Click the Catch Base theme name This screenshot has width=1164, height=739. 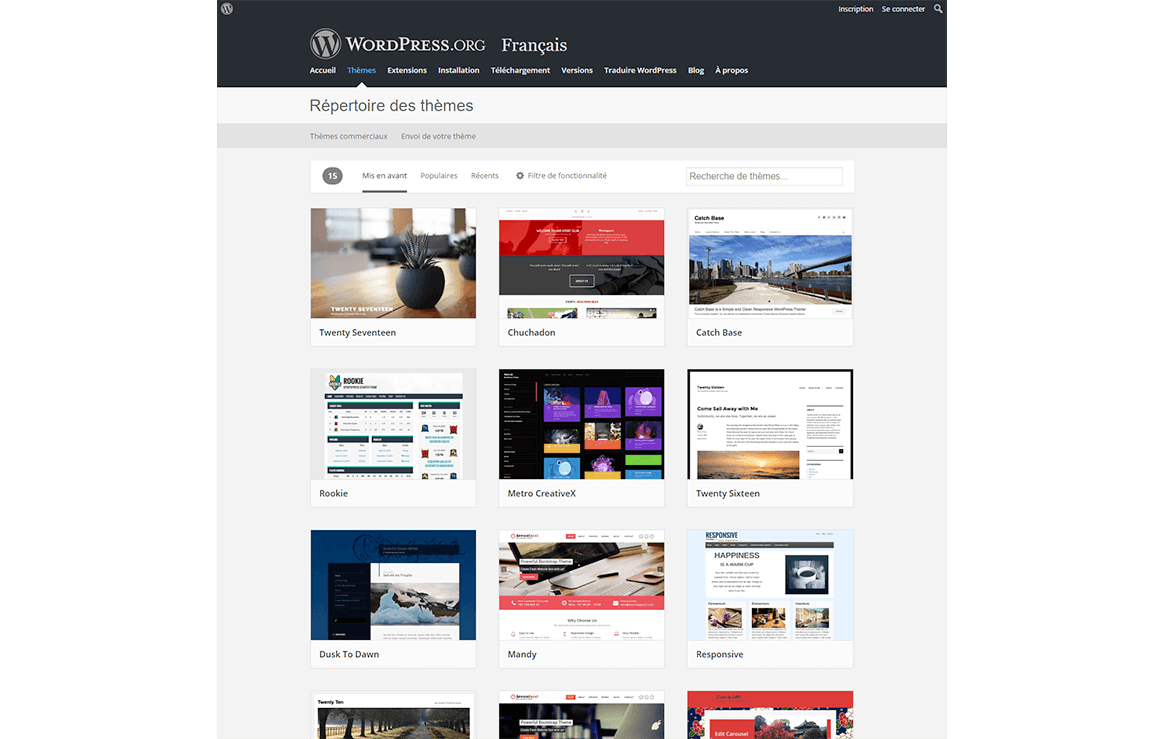(x=719, y=333)
